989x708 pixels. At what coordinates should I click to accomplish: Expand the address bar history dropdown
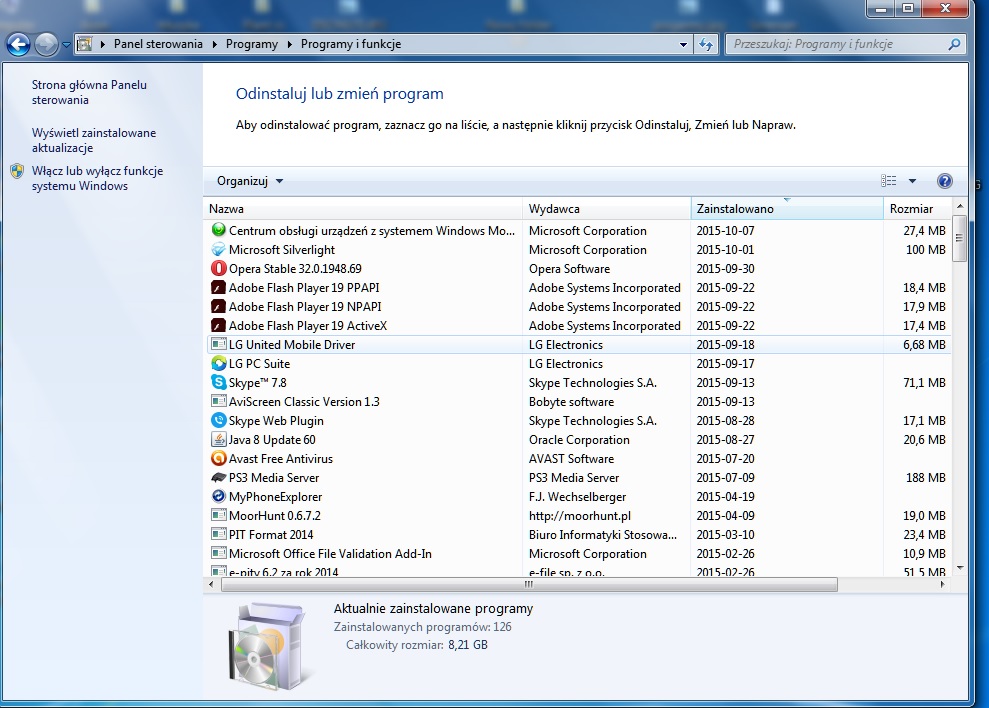coord(683,44)
